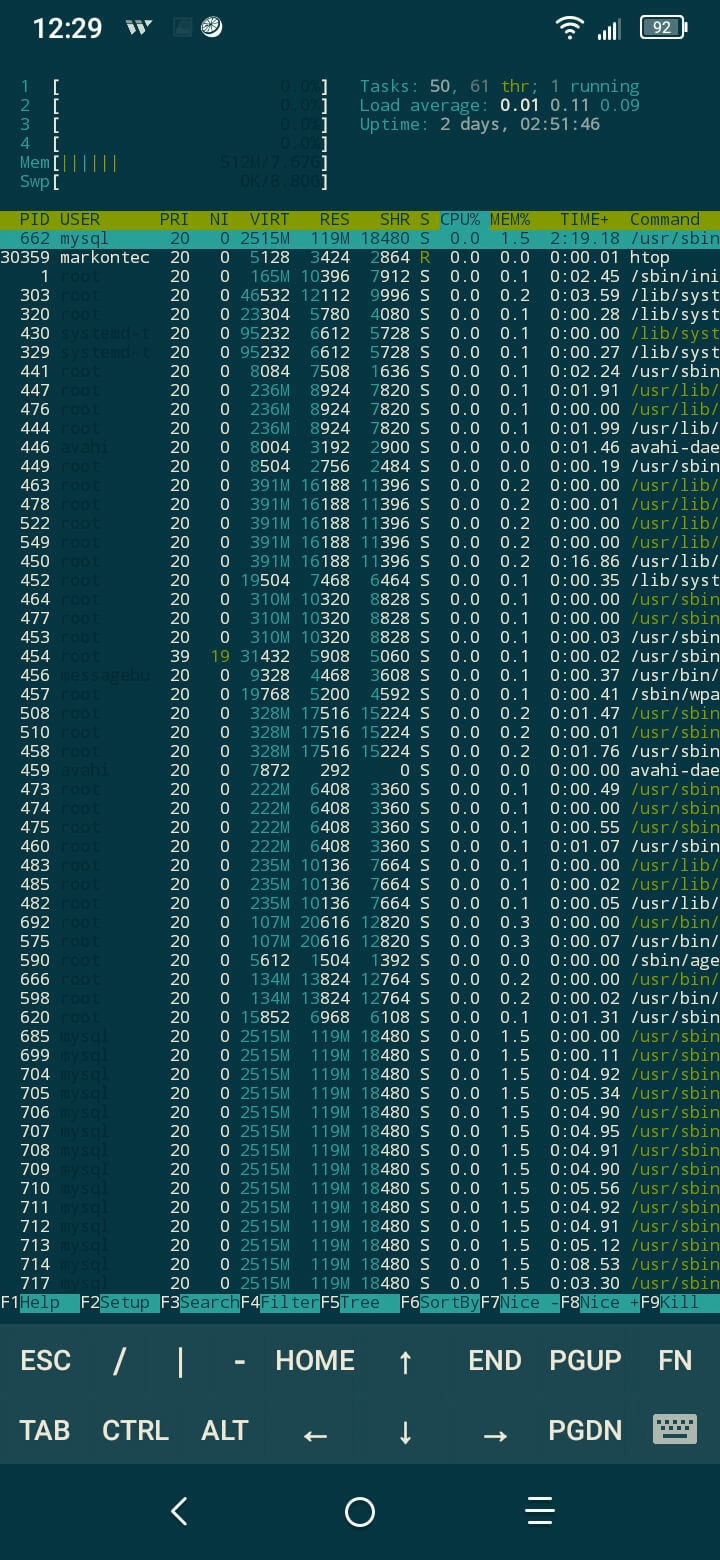This screenshot has width=720, height=1560.
Task: Sort by the MEM% column header
Action: (510, 220)
